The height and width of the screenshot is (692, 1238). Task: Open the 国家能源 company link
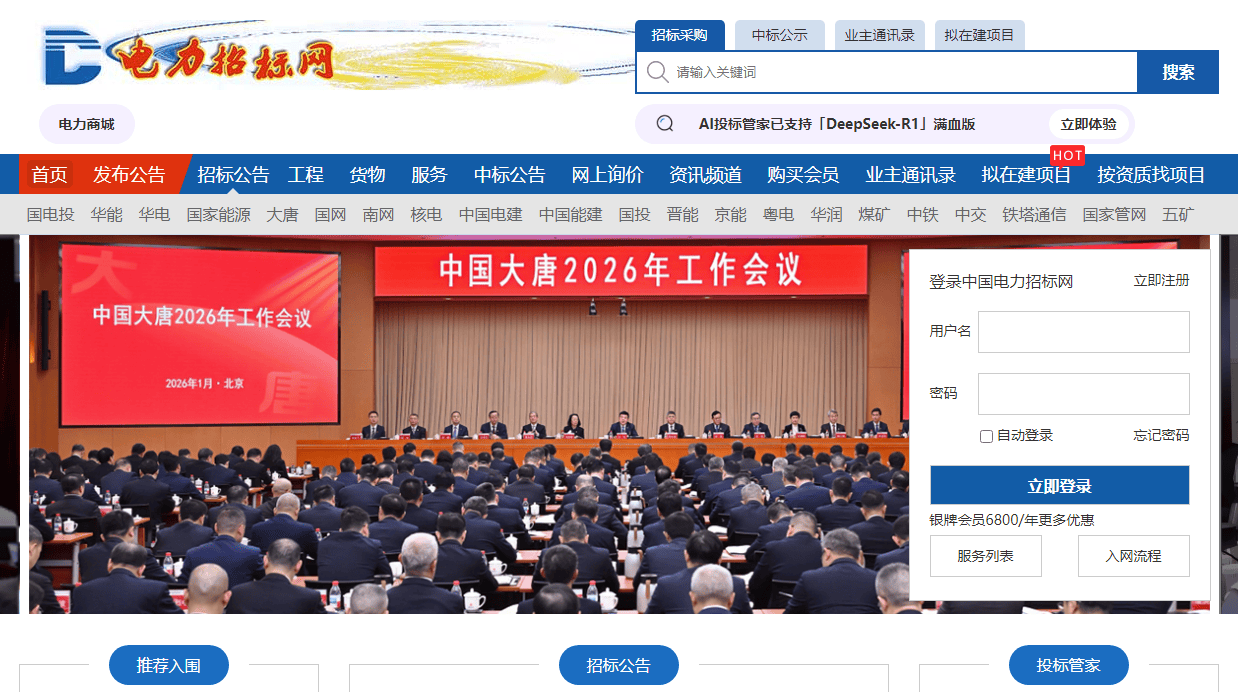pyautogui.click(x=218, y=214)
